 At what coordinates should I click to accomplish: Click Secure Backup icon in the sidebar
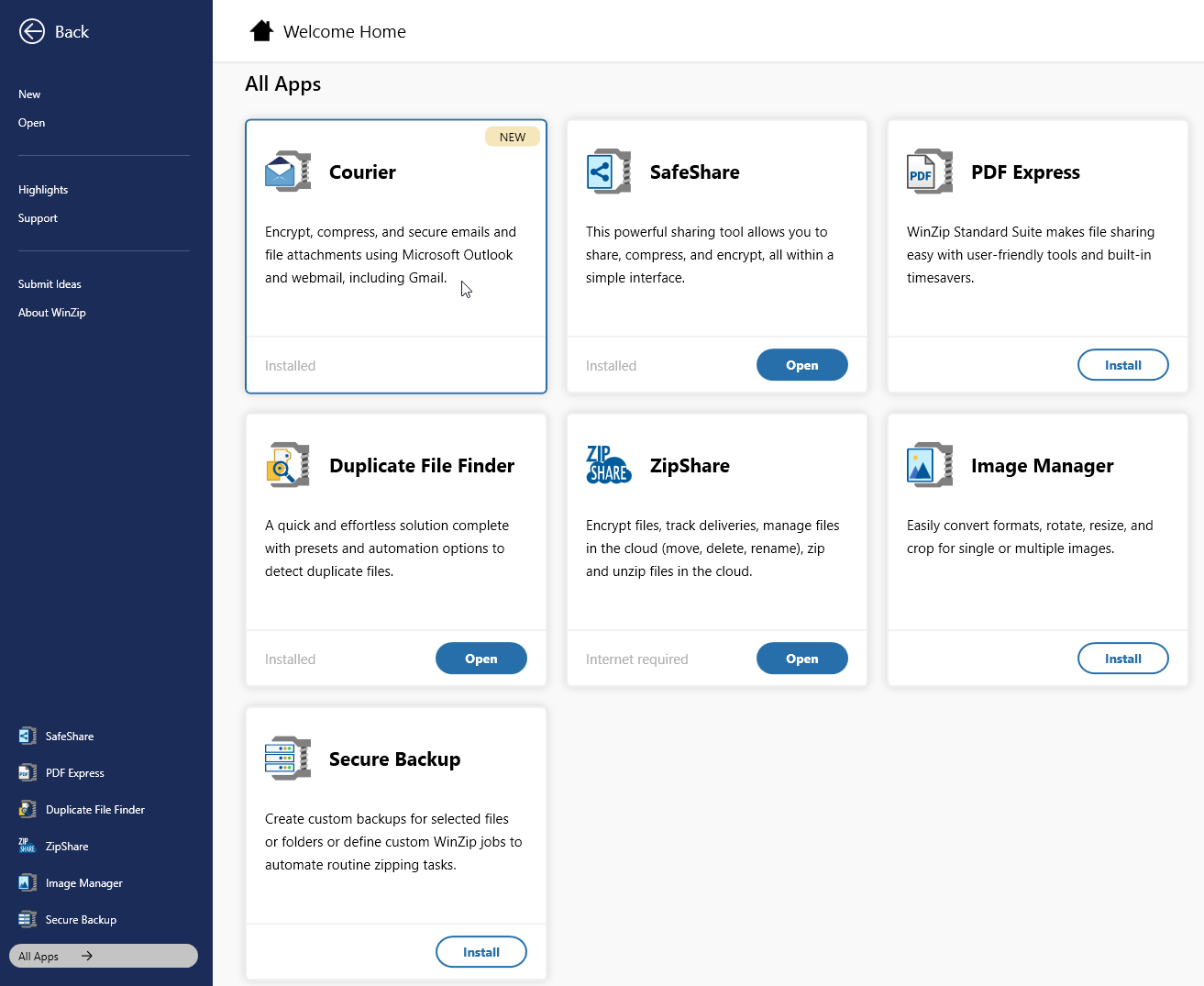28,919
